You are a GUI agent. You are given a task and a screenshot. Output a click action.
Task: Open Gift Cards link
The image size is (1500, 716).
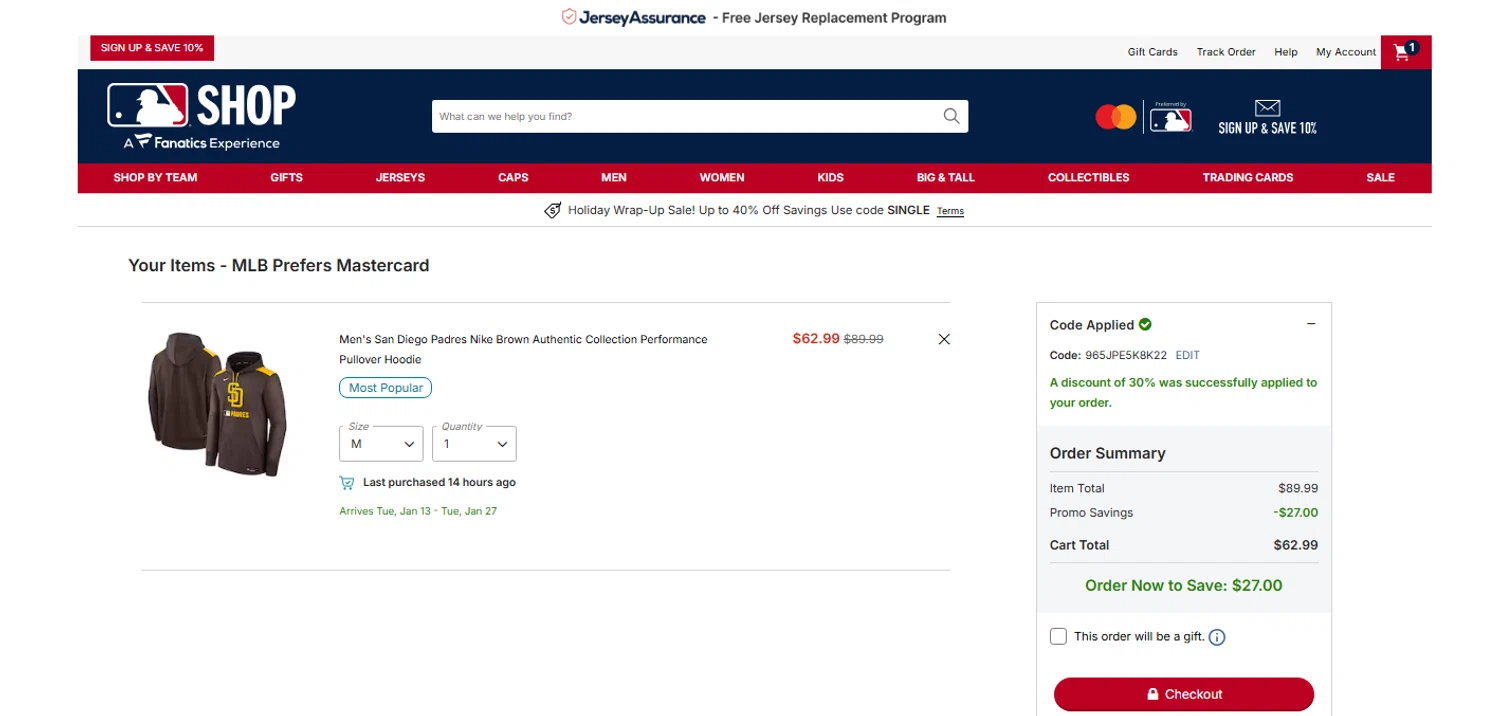tap(1152, 52)
